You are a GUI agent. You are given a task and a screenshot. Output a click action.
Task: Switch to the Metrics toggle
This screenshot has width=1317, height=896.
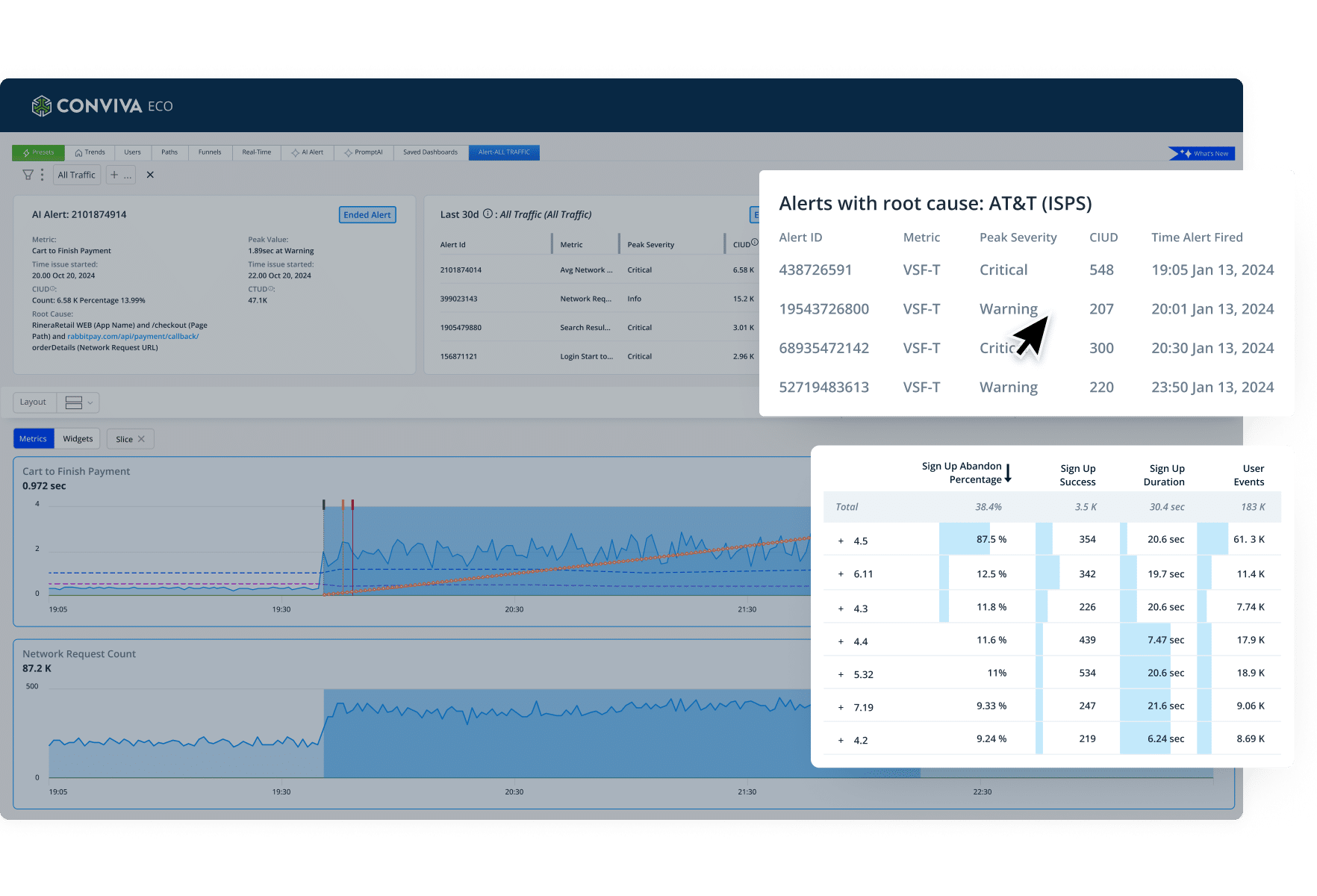click(33, 439)
